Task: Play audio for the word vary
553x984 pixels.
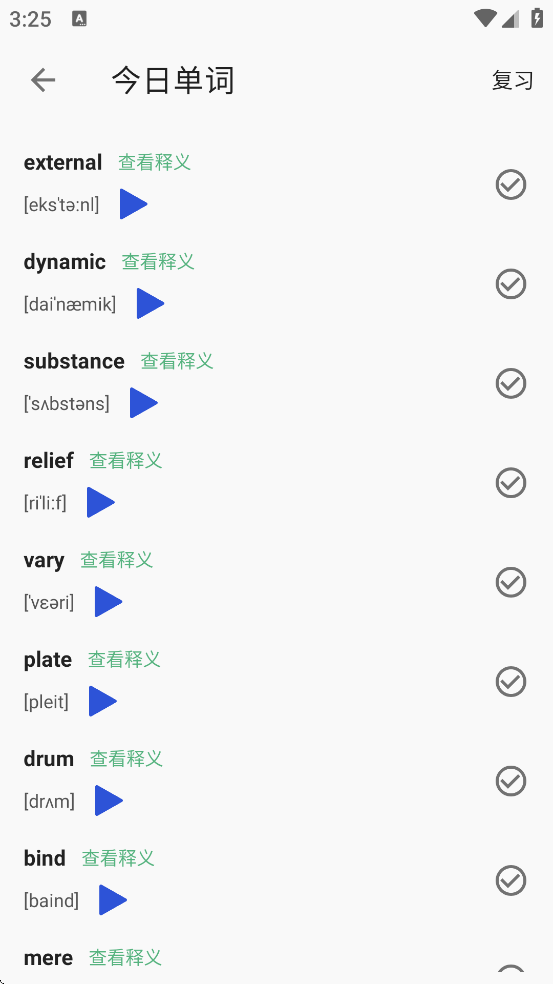Action: [x=108, y=602]
